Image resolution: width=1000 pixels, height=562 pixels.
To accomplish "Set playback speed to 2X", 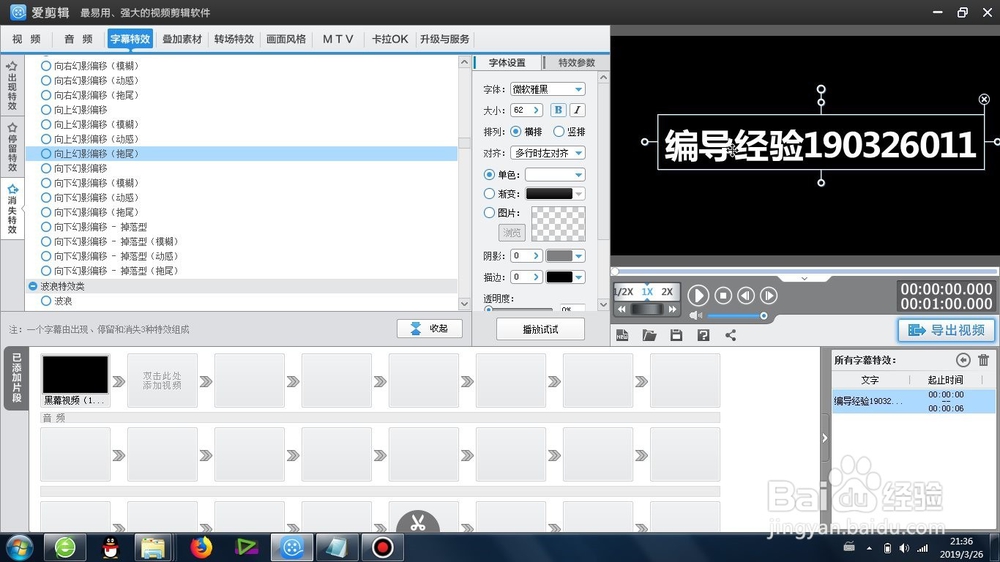I will pos(667,292).
